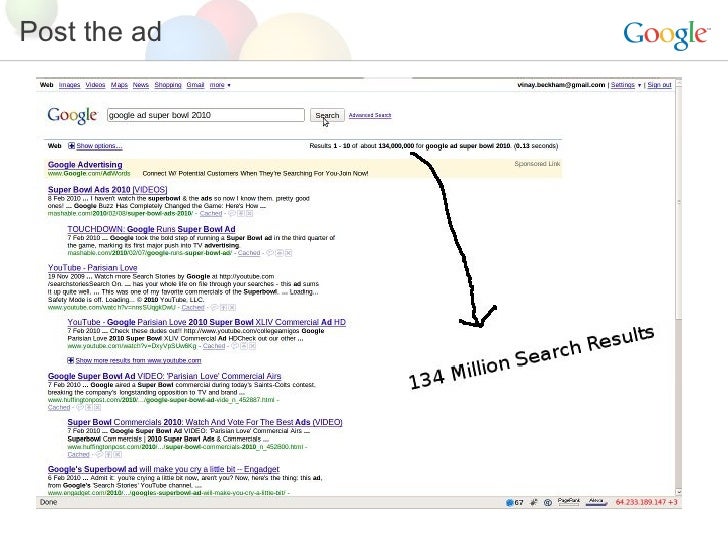Click comment icon for YouTube Parisian Love result
This screenshot has height=546, width=728.
point(214,307)
